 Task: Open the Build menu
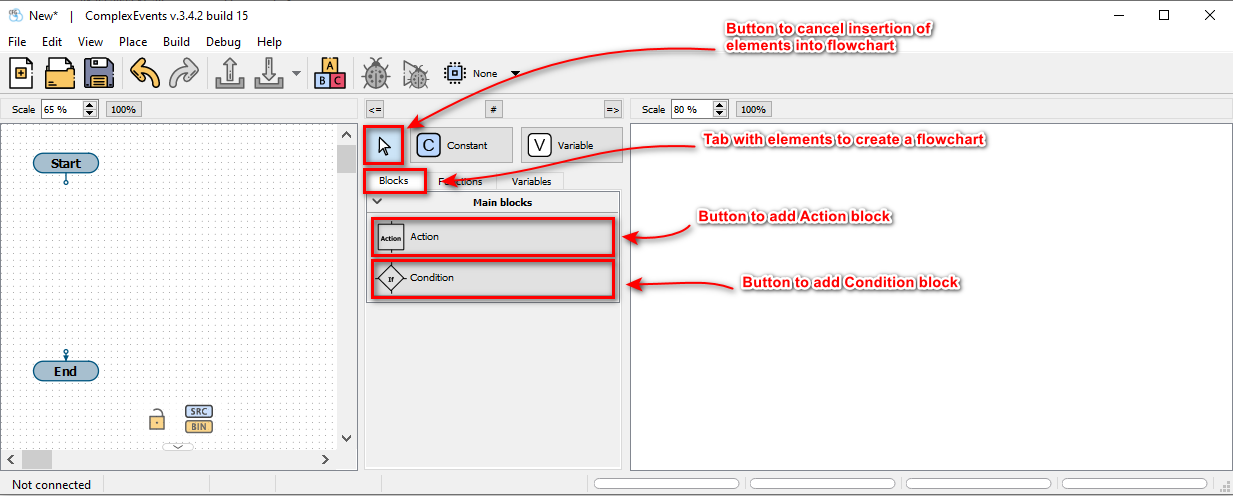(176, 42)
